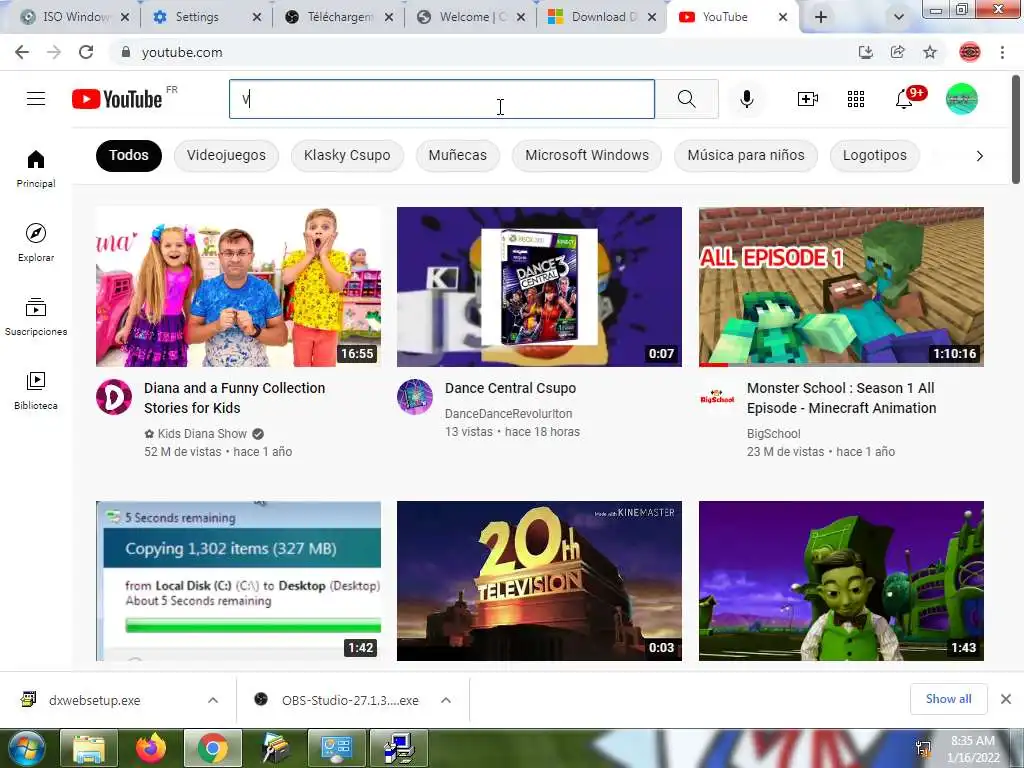This screenshot has height=768, width=1024.
Task: Switch to the Téléchargement tab
Action: [x=338, y=17]
